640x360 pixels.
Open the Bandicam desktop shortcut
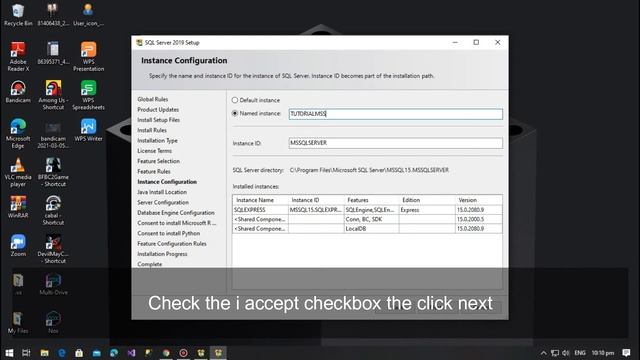point(18,91)
